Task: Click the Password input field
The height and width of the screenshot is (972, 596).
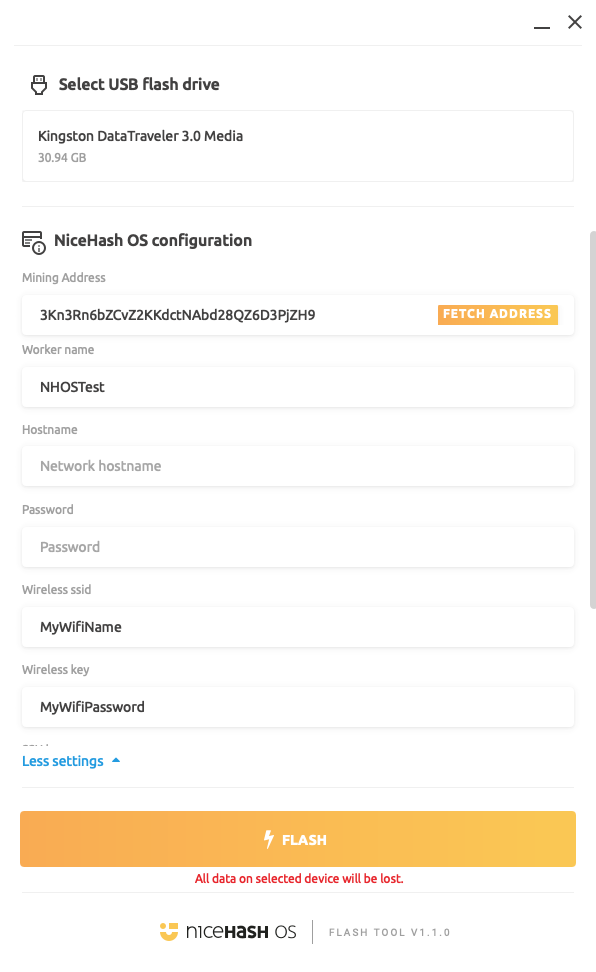Action: (x=298, y=546)
